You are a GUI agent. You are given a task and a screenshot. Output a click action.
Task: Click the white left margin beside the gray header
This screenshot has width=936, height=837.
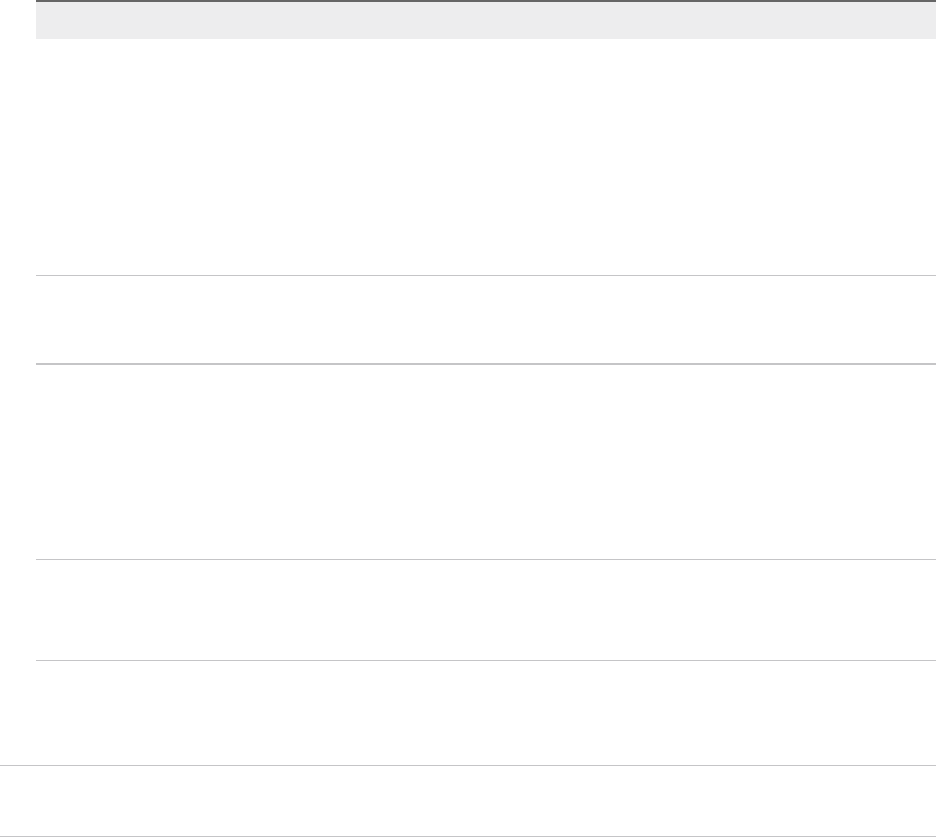pos(17,21)
